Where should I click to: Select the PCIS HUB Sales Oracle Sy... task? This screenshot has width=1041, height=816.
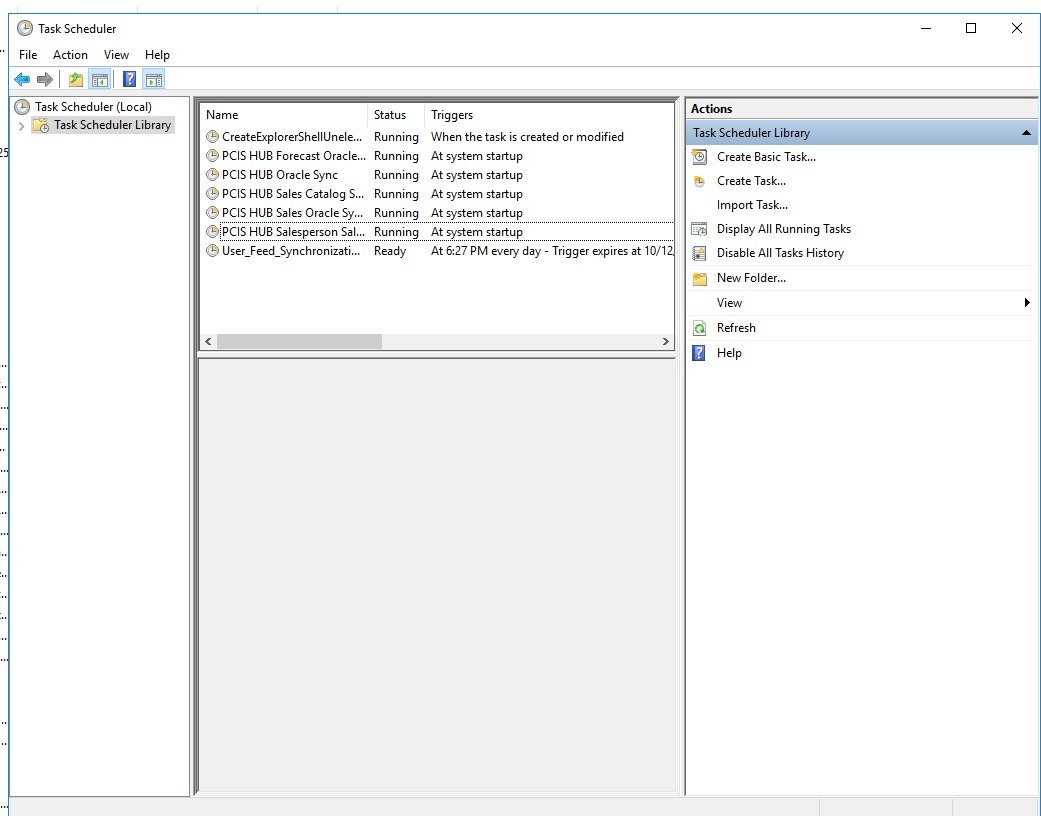(x=292, y=212)
